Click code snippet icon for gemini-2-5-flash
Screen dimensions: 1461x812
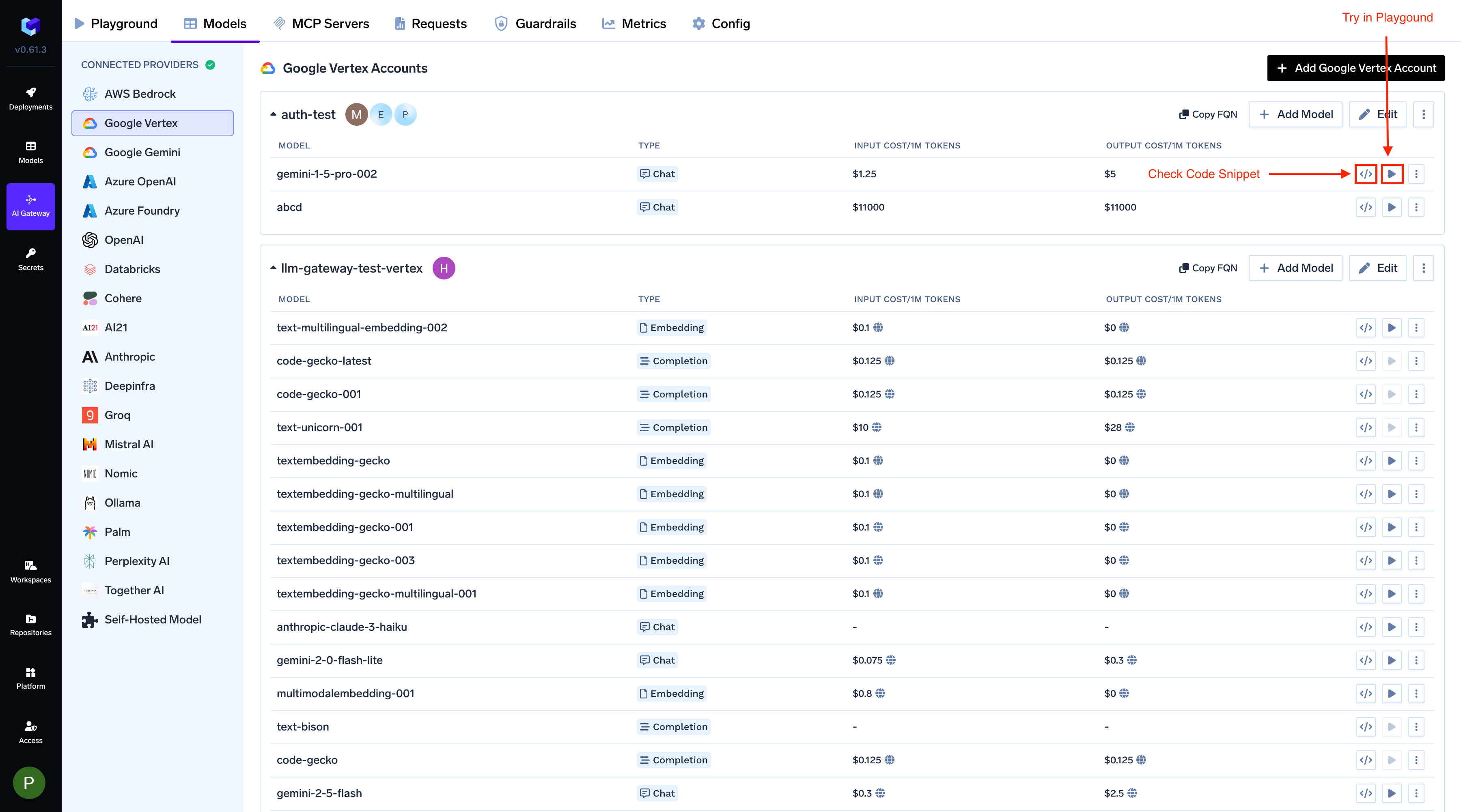1366,793
